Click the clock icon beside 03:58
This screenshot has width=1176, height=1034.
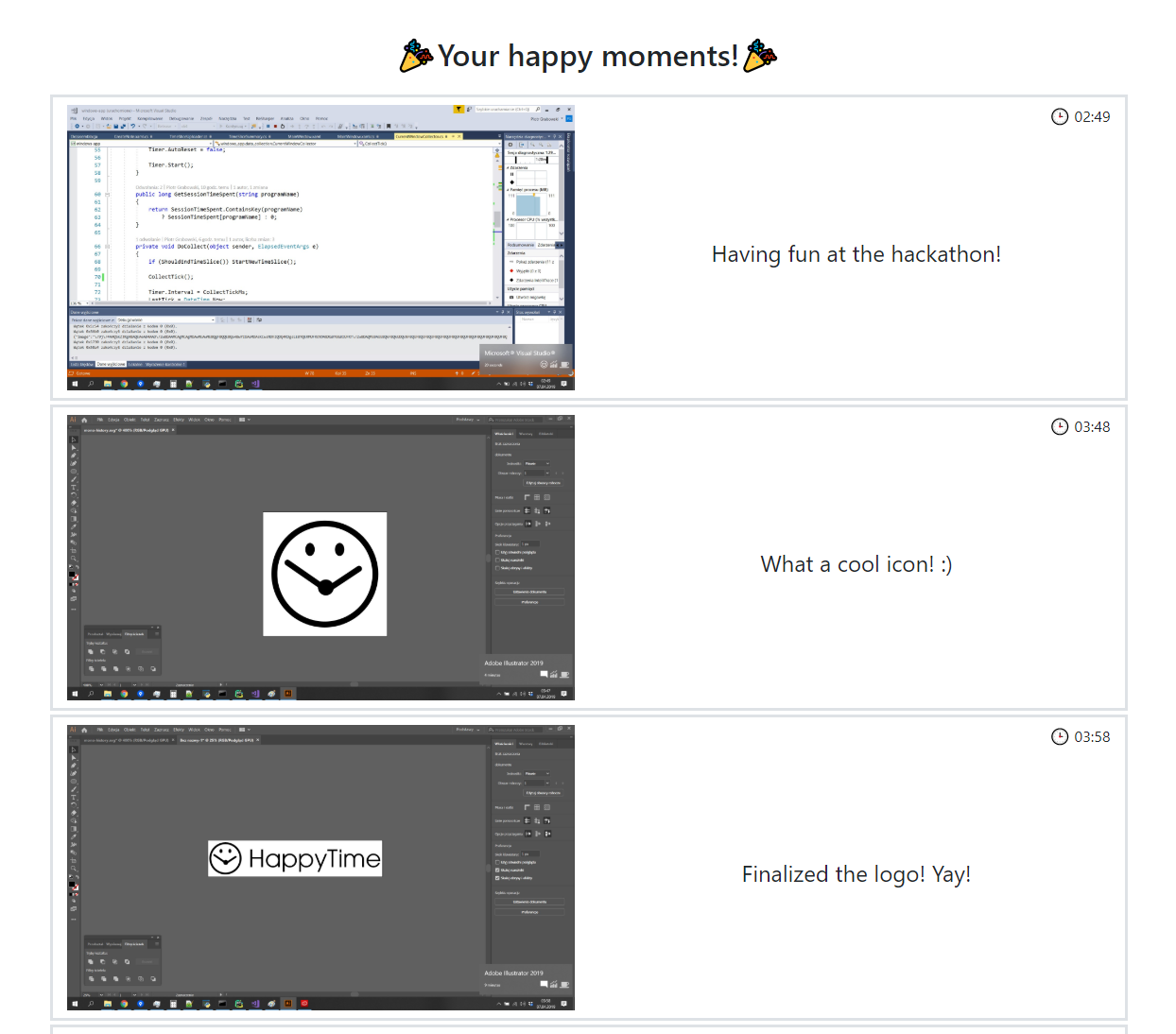(x=1060, y=736)
